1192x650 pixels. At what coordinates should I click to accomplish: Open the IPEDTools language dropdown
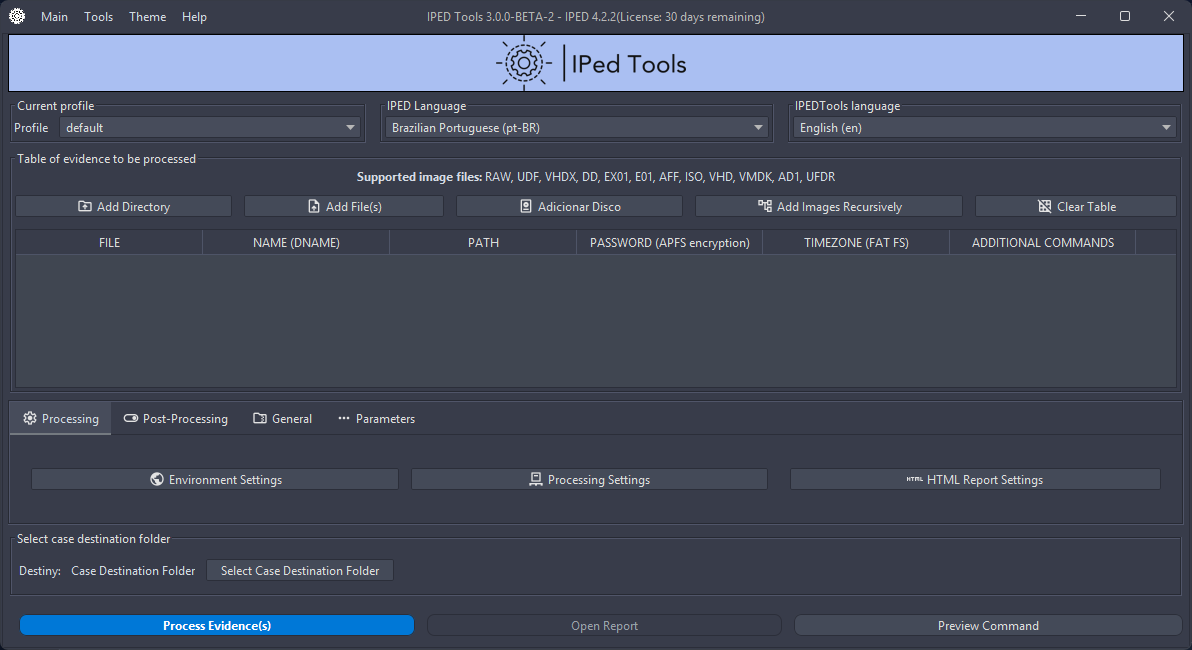pos(985,128)
